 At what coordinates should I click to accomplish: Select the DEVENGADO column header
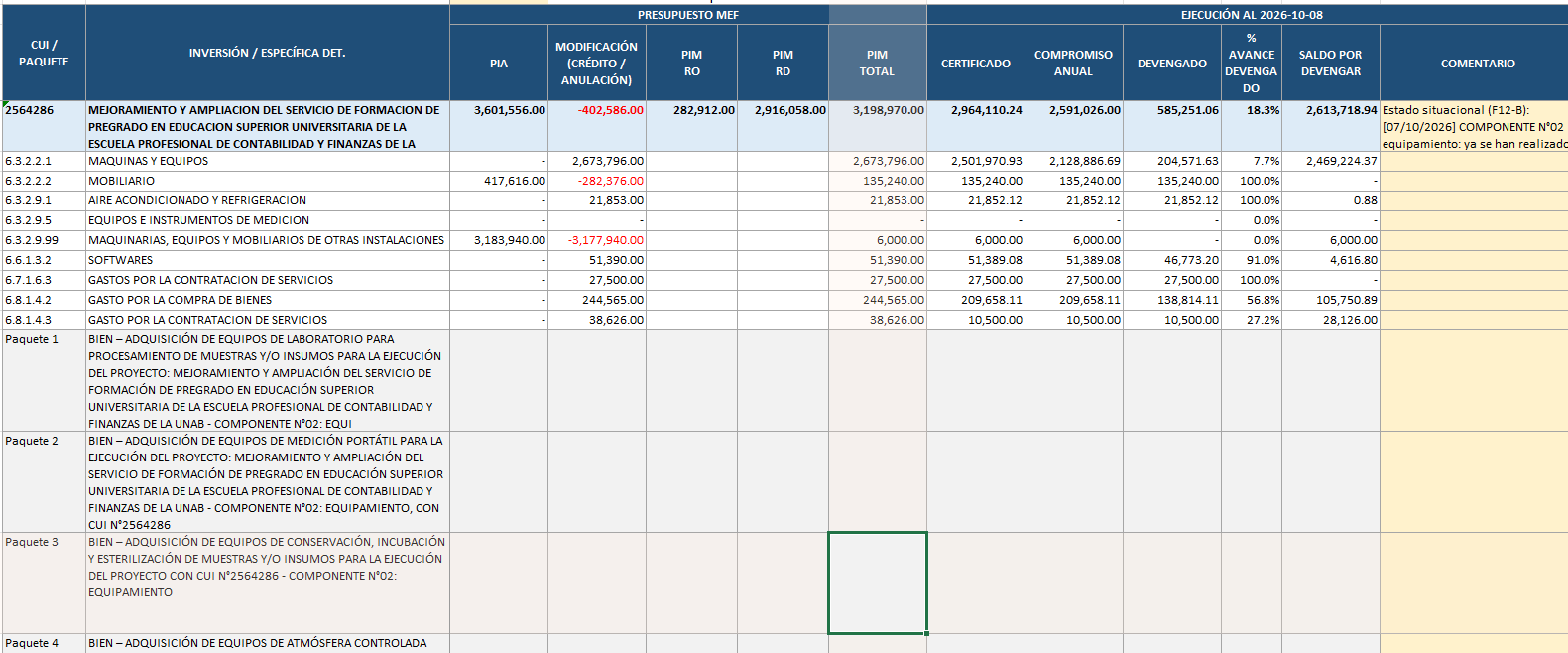click(x=1172, y=64)
